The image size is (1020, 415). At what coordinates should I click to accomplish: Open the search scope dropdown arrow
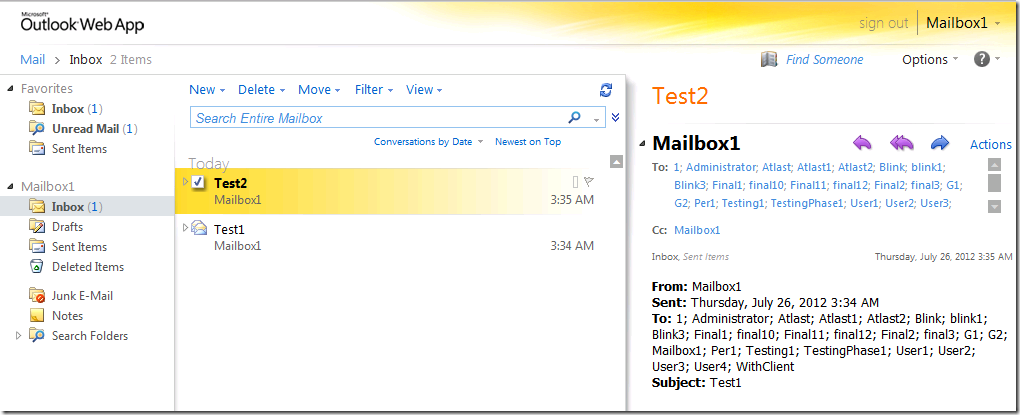click(596, 120)
